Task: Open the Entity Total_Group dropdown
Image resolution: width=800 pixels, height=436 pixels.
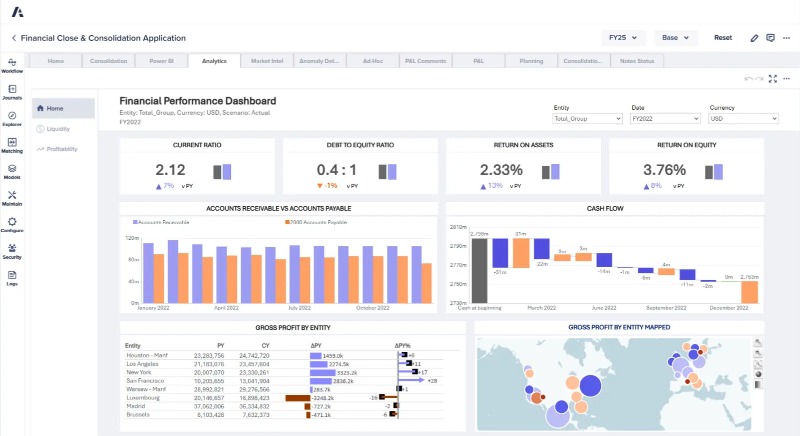Action: pos(586,118)
